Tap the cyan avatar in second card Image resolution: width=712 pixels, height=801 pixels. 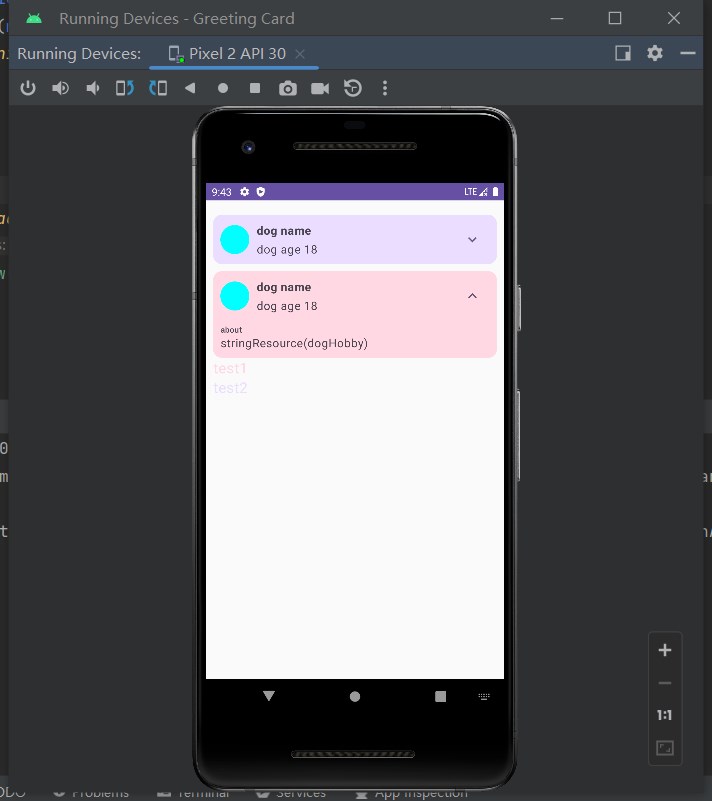[234, 296]
